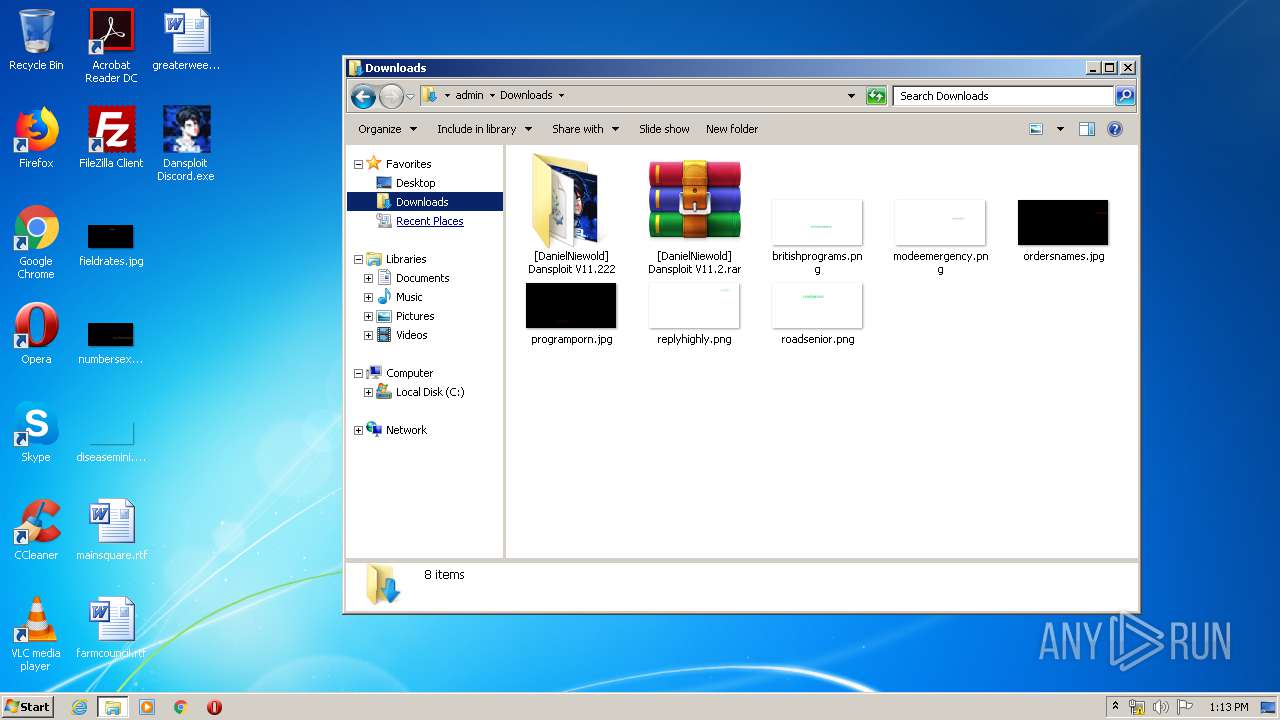Collapse the Libraries group
1280x720 pixels.
(x=359, y=259)
